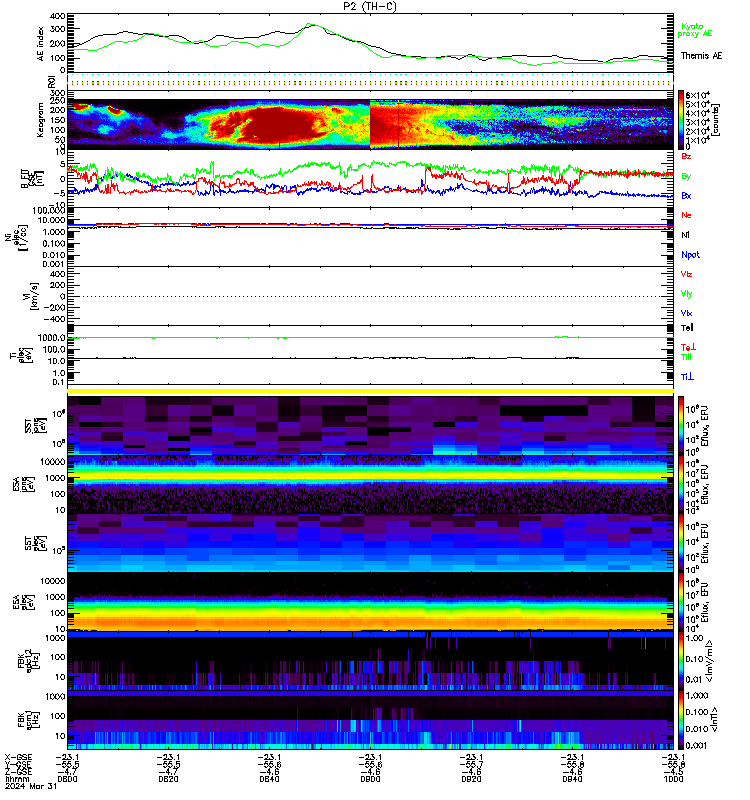This screenshot has height=800, width=750.
Task: Click the Keogram counts color bar
Action: [681, 120]
